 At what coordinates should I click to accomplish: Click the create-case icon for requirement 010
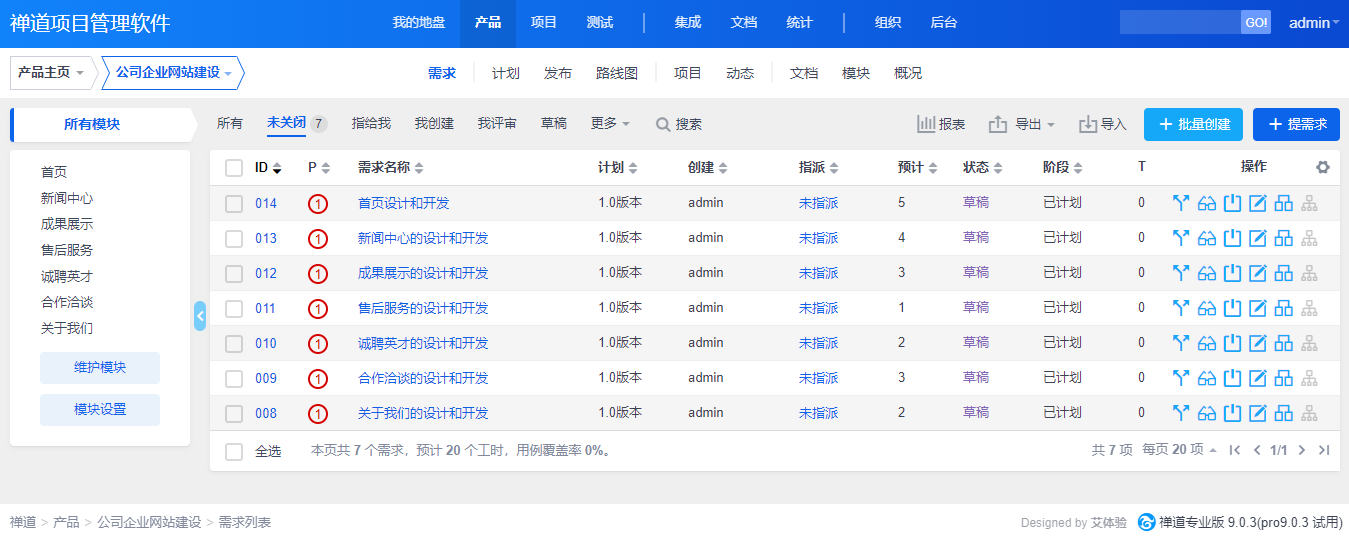point(1284,343)
